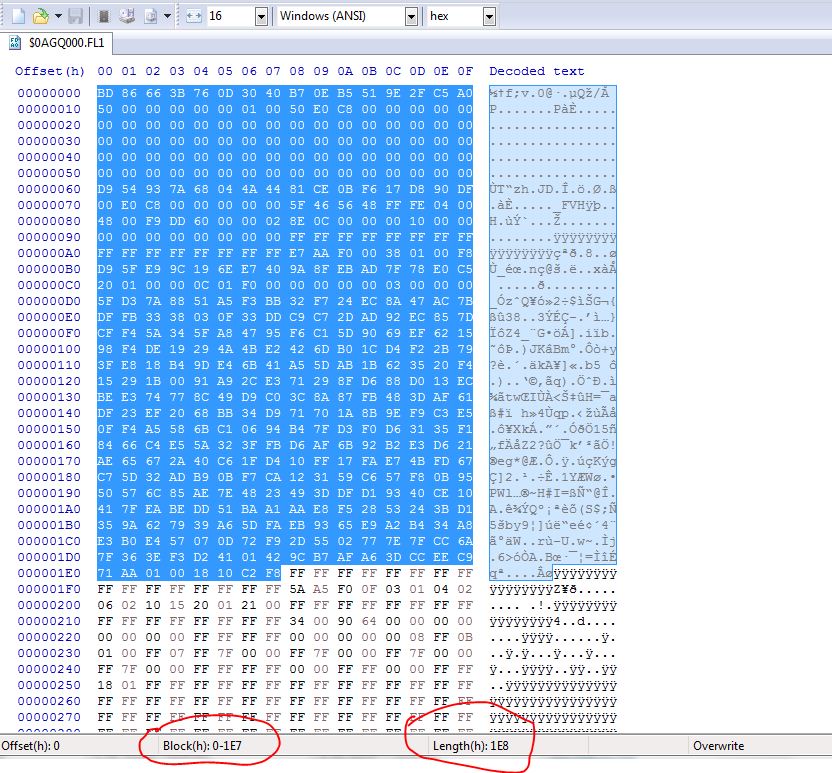Image resolution: width=832 pixels, height=773 pixels.
Task: Click the hex offset base field
Action: (x=455, y=16)
